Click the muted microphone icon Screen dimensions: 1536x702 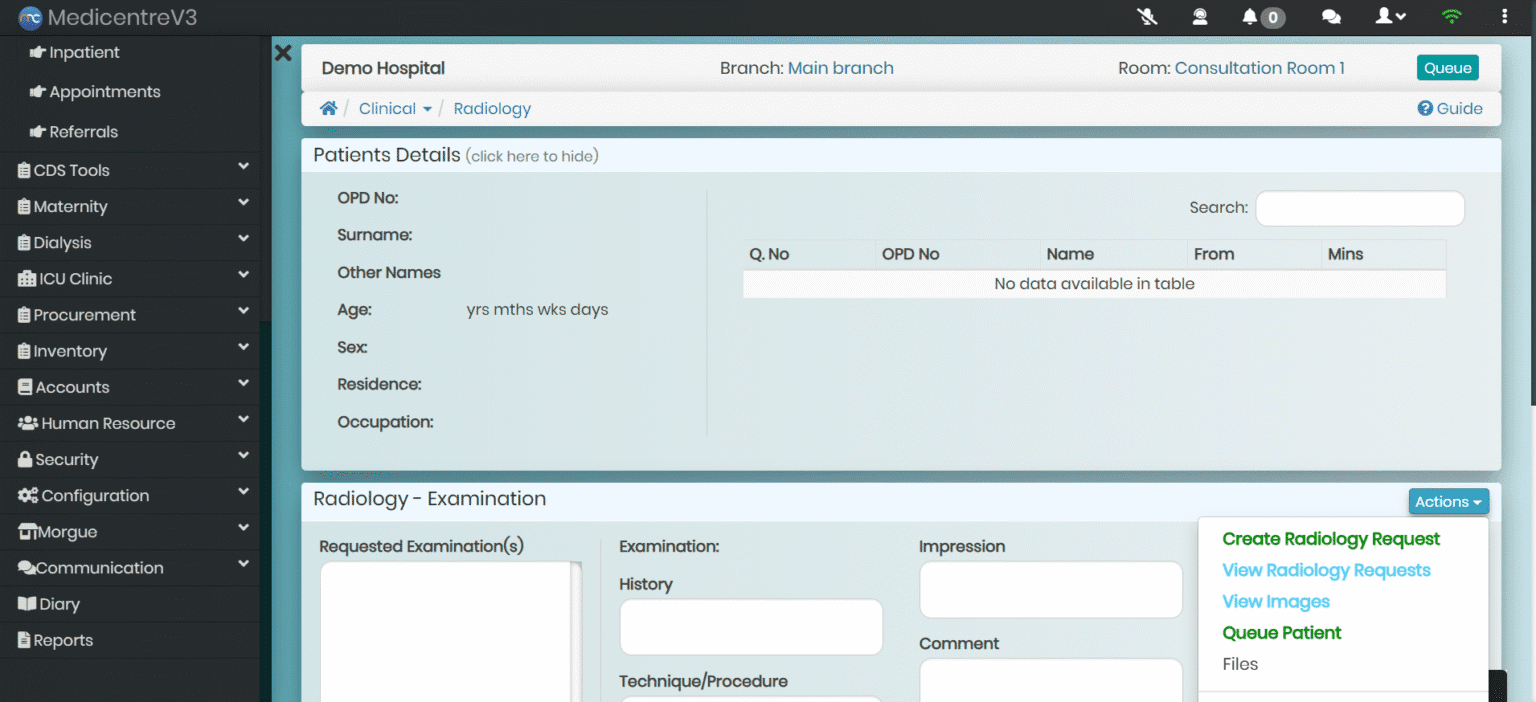(x=1147, y=17)
